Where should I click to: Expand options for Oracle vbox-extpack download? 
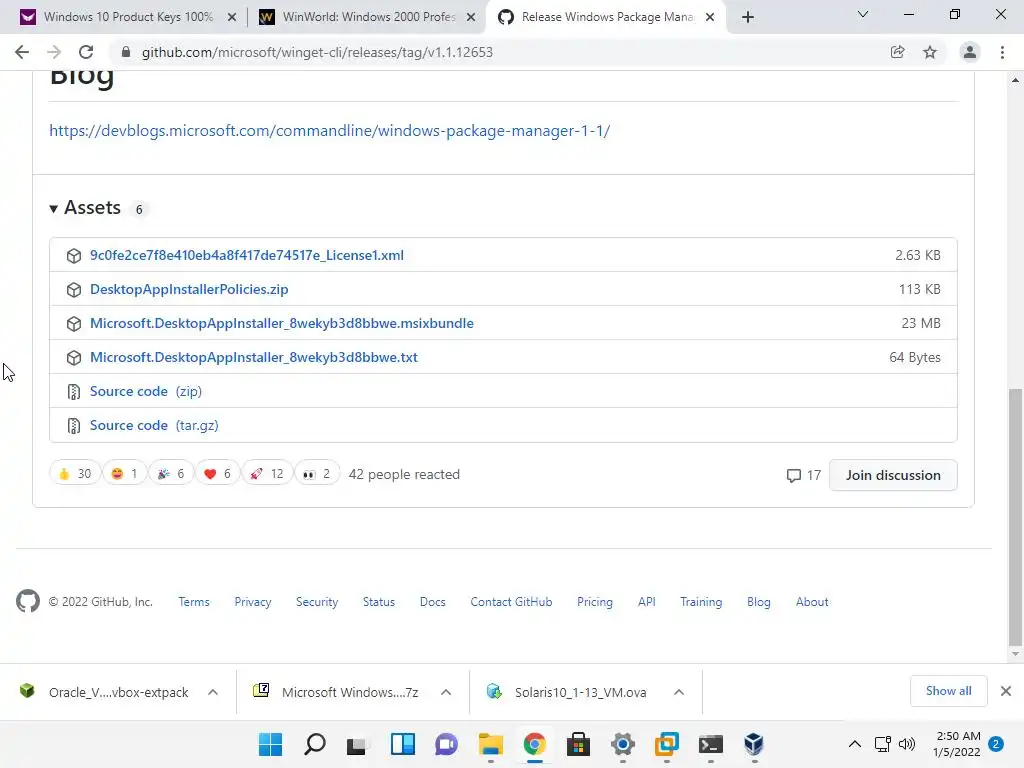click(x=213, y=692)
